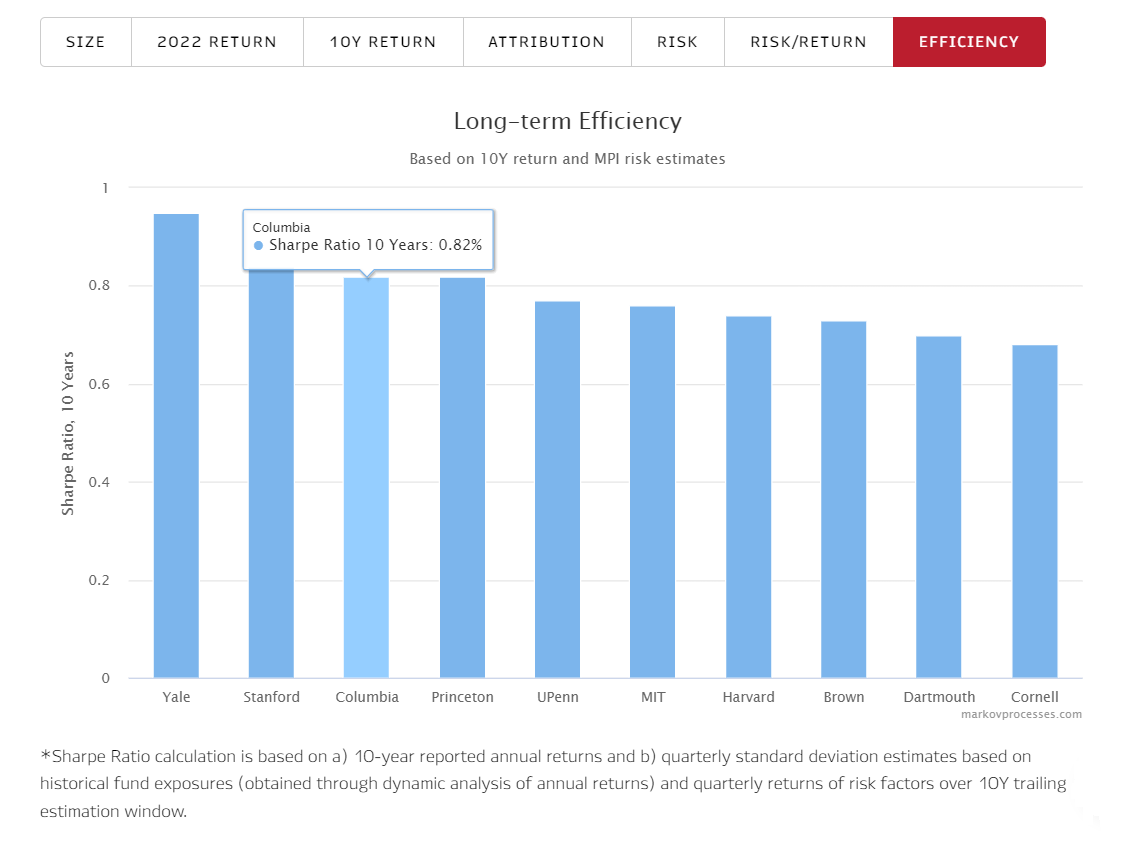Click the highlighted Columbia bar
Viewport: 1123px width, 853px height.
click(367, 478)
